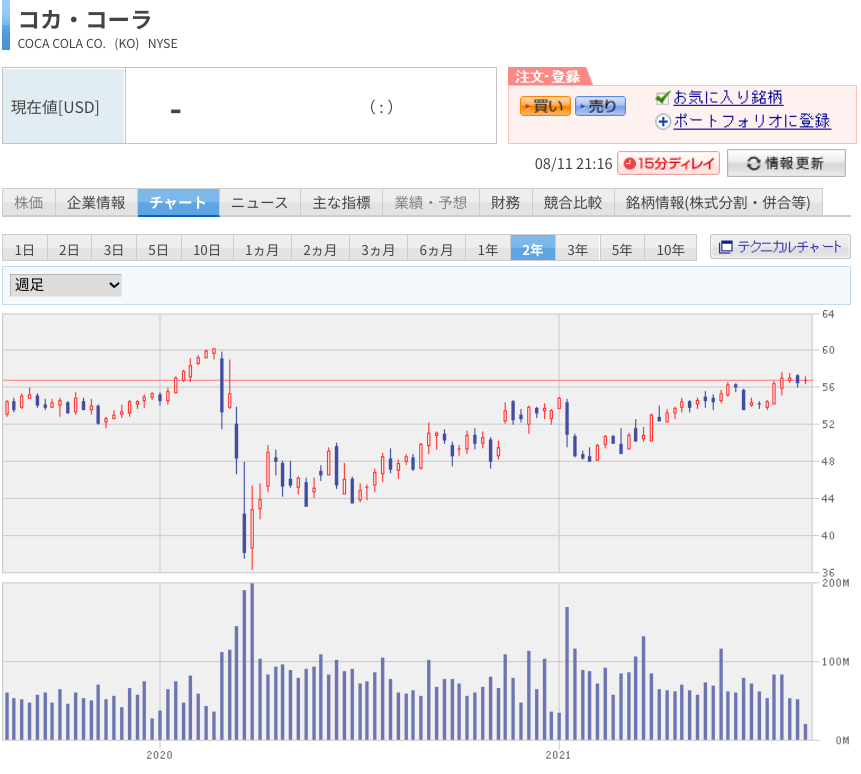
Task: Select the 1日 chart range
Action: [x=25, y=250]
